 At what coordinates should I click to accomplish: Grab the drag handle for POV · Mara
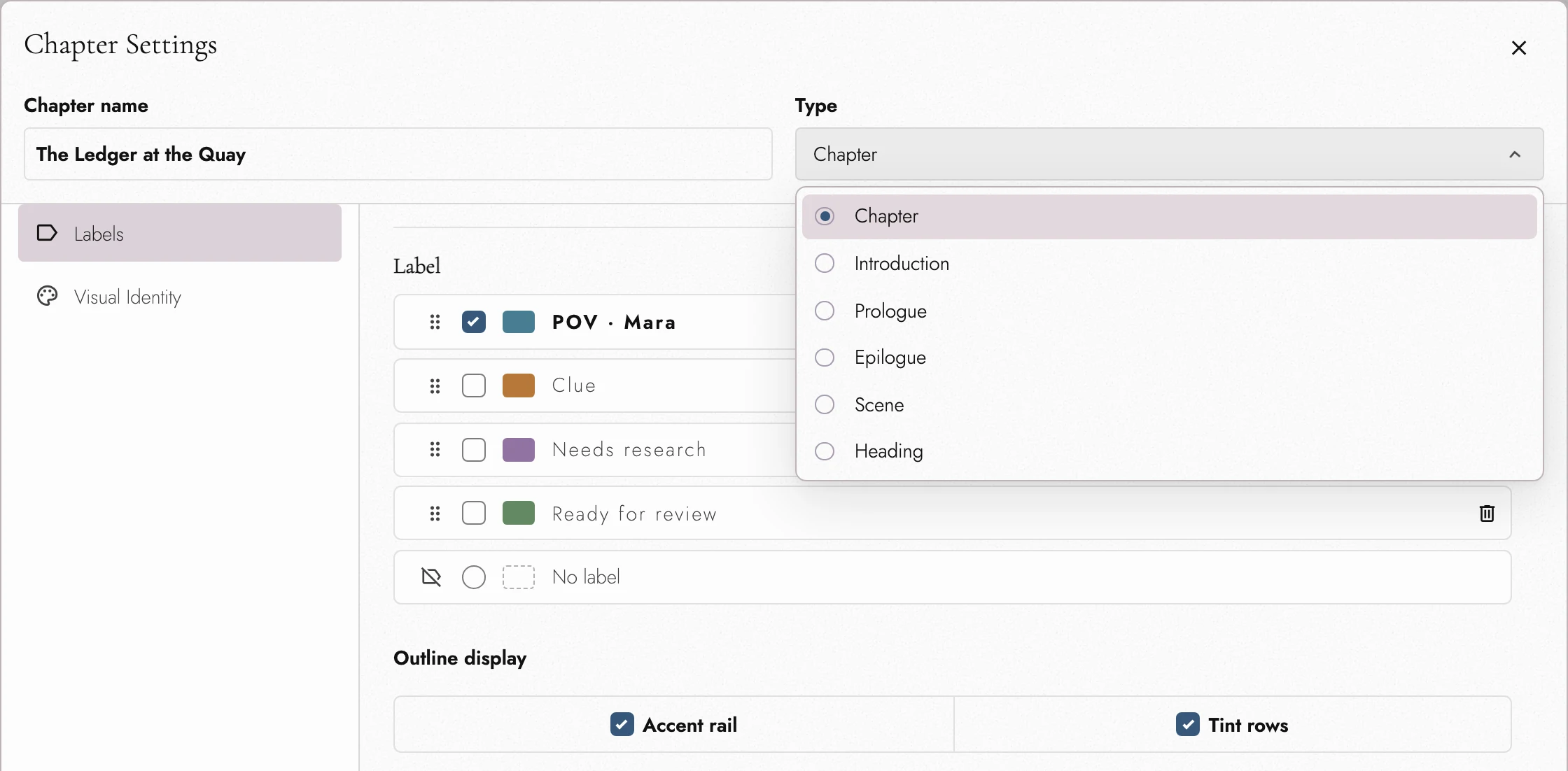tap(435, 322)
